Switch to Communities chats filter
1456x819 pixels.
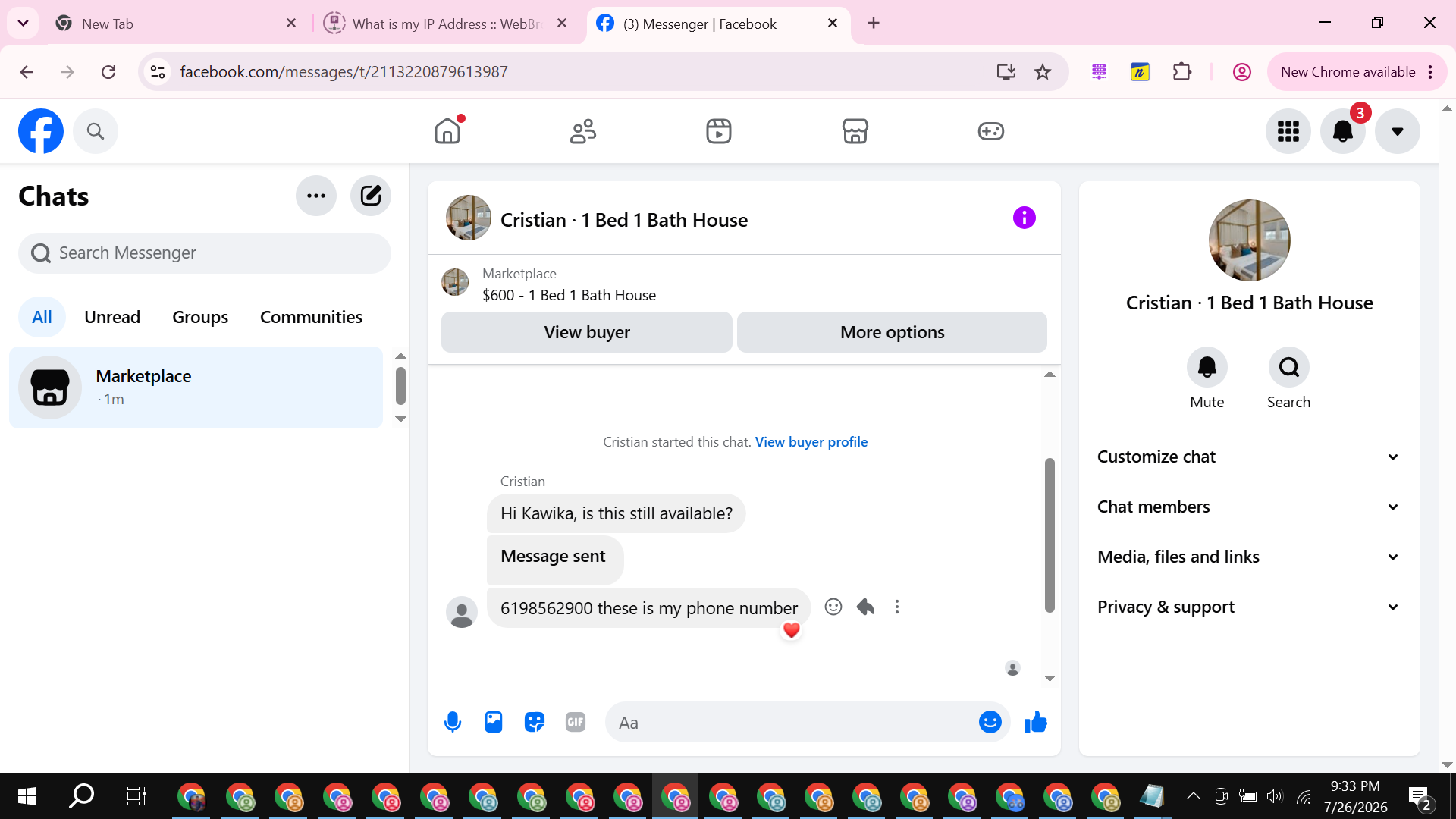pyautogui.click(x=311, y=317)
